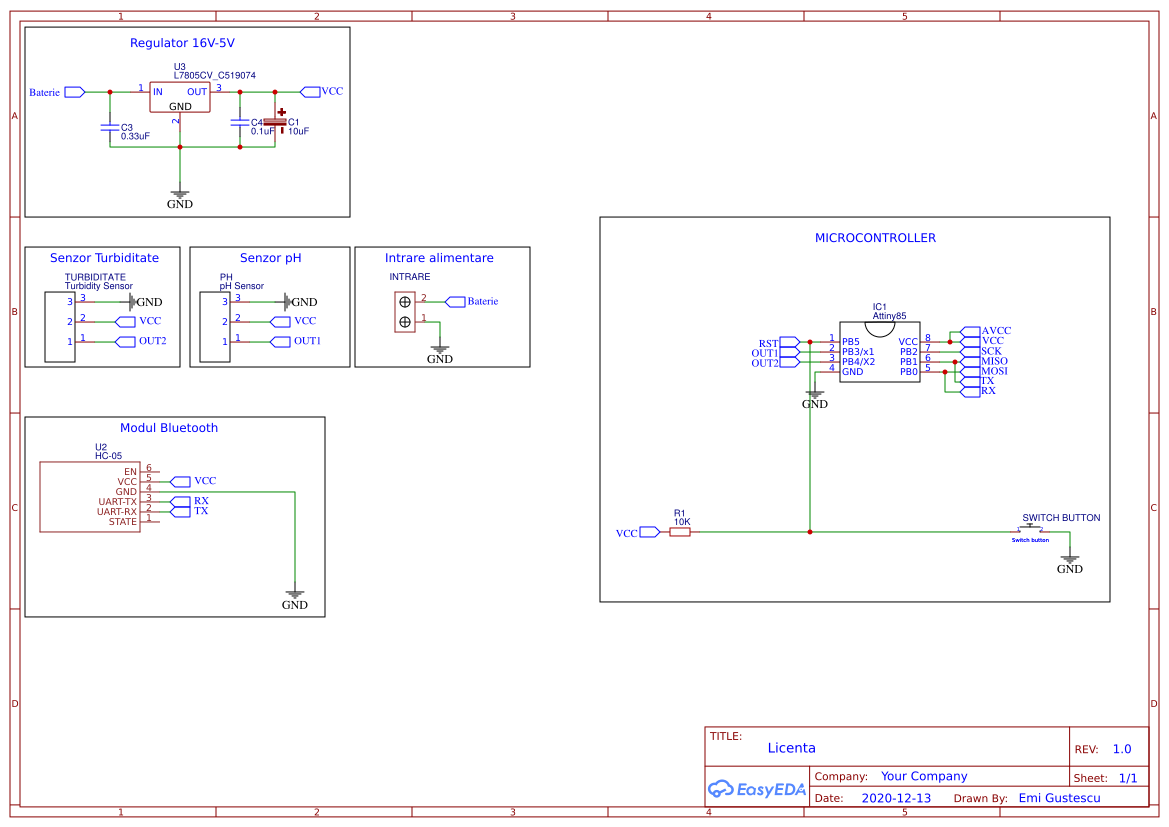Select the HC-05 Bluetooth module U2
Viewport: 1169px width, 827px height.
click(88, 496)
